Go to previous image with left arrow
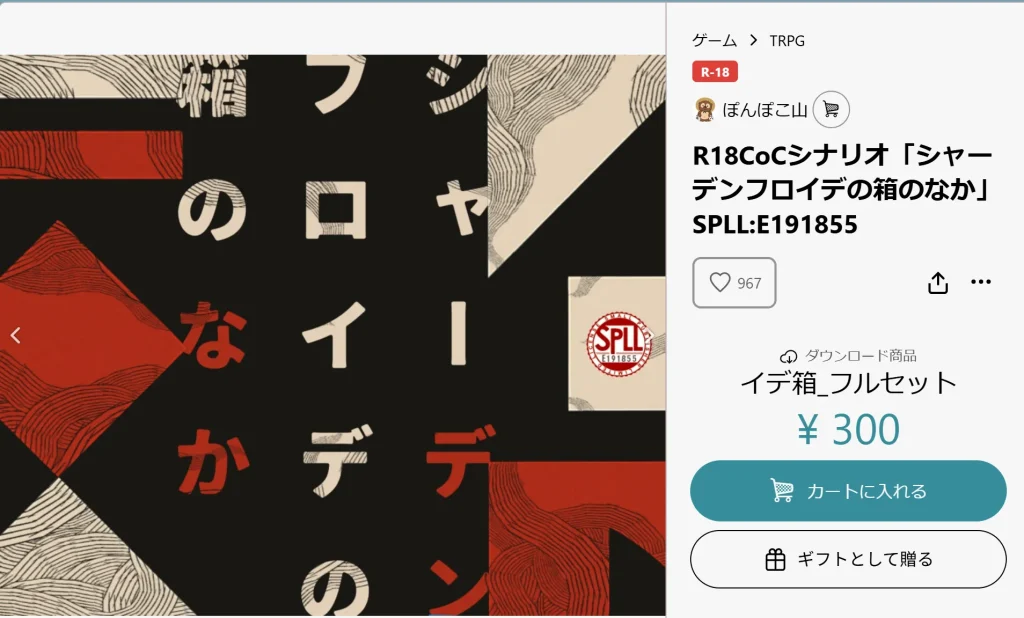The height and width of the screenshot is (618, 1024). coord(16,335)
